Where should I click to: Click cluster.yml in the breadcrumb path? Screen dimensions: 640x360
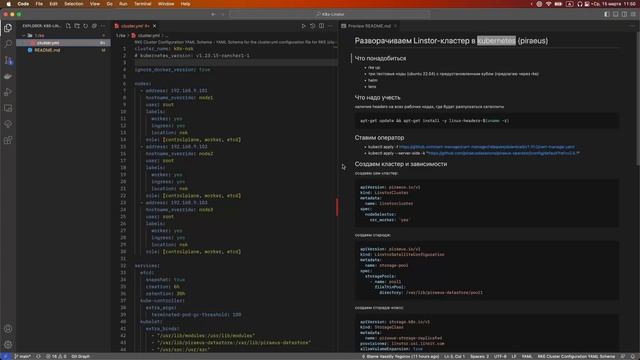149,36
